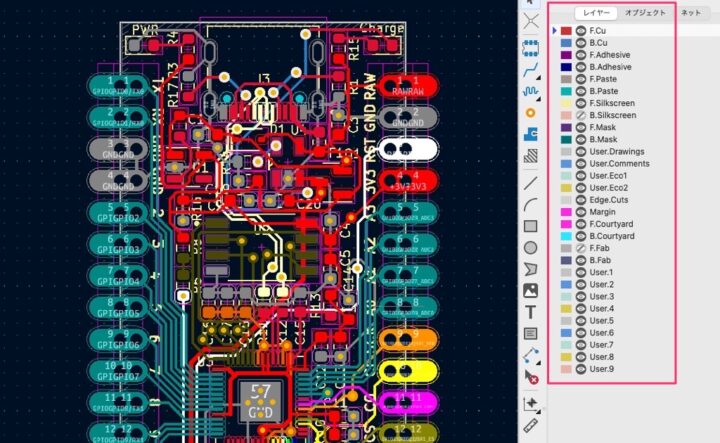Click the Add Image tool
This screenshot has width=720, height=443.
point(531,290)
